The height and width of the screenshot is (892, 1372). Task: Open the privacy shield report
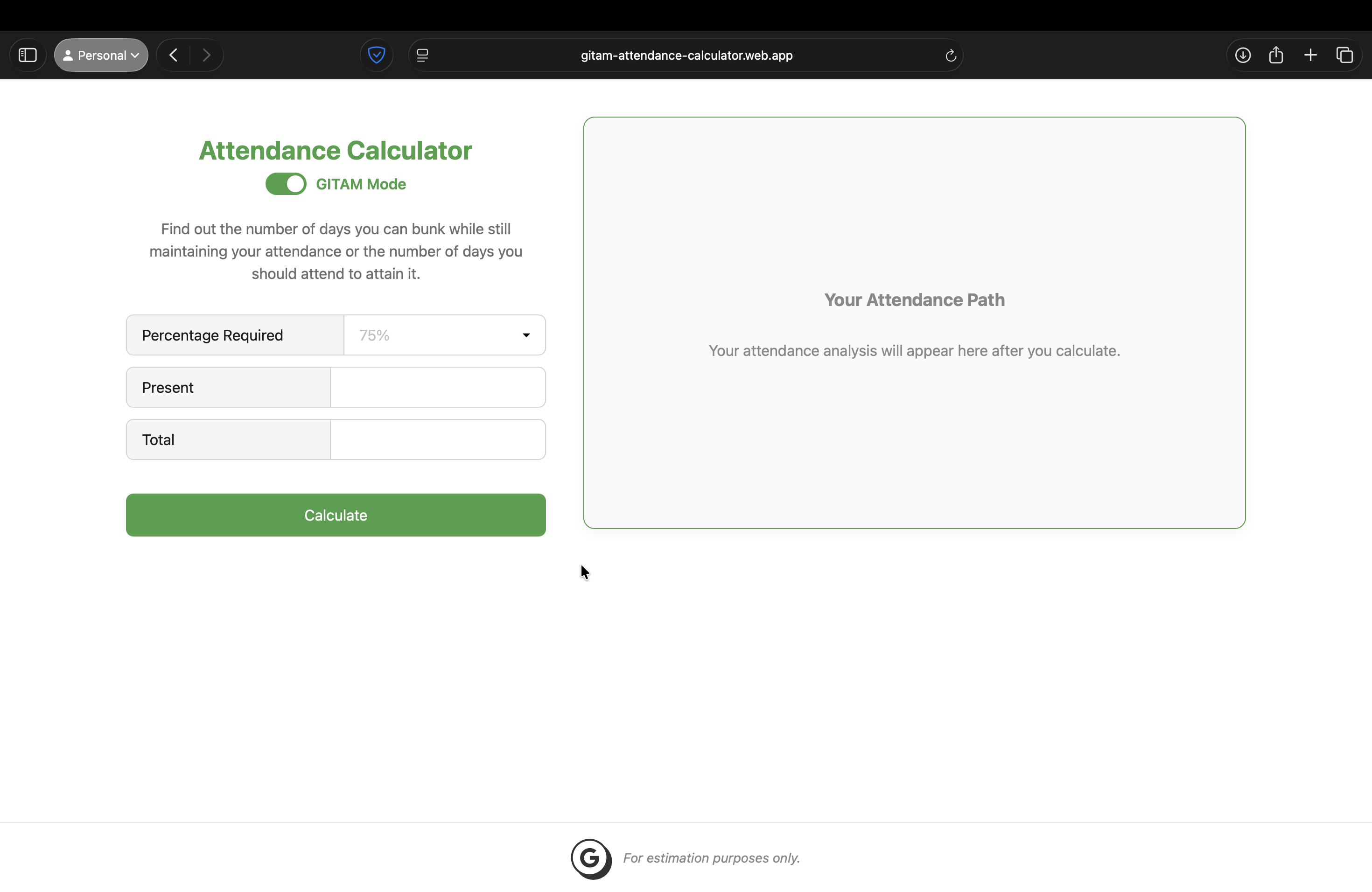click(377, 56)
